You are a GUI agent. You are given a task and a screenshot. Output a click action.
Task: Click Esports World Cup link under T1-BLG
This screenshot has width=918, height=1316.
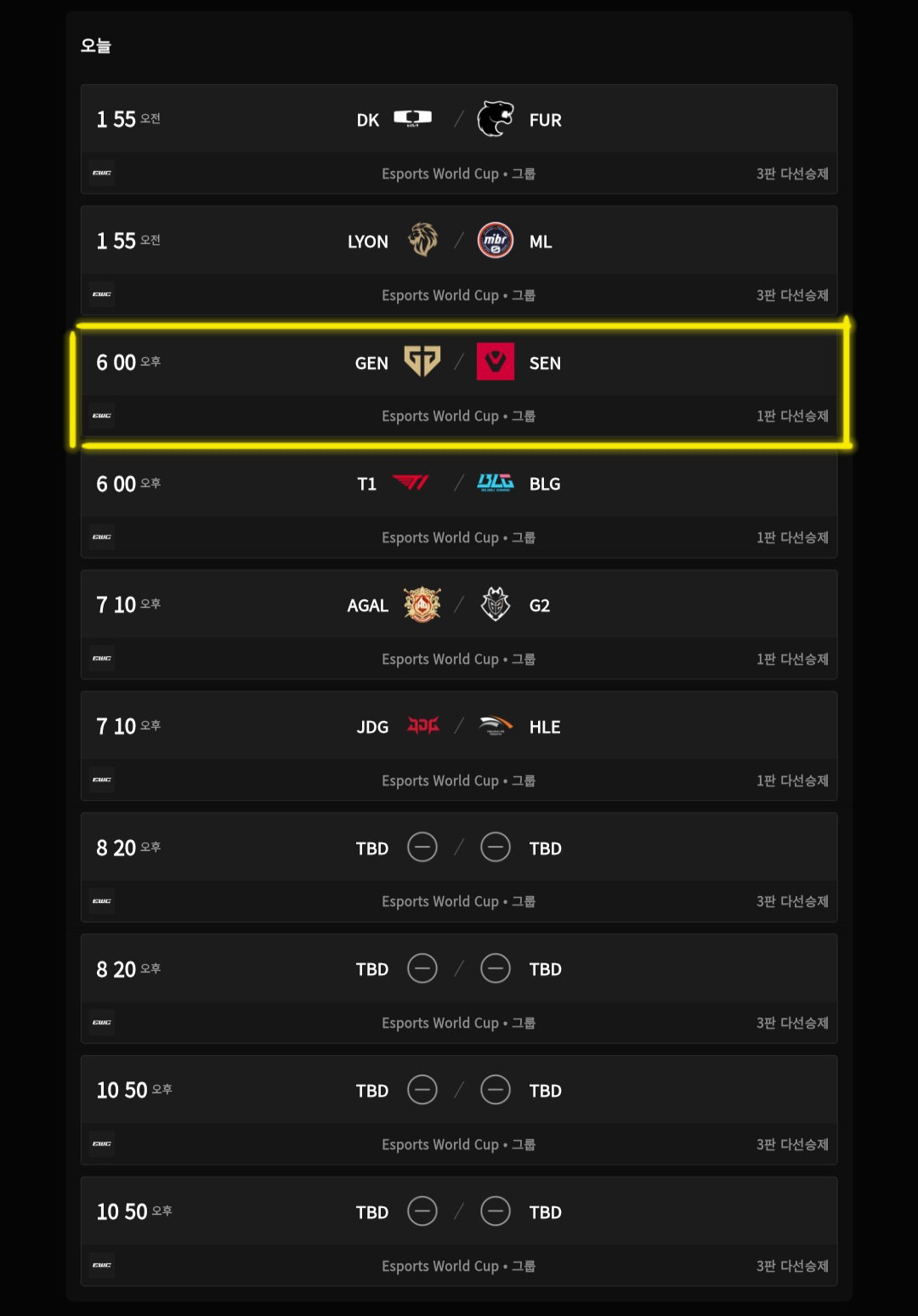[458, 537]
